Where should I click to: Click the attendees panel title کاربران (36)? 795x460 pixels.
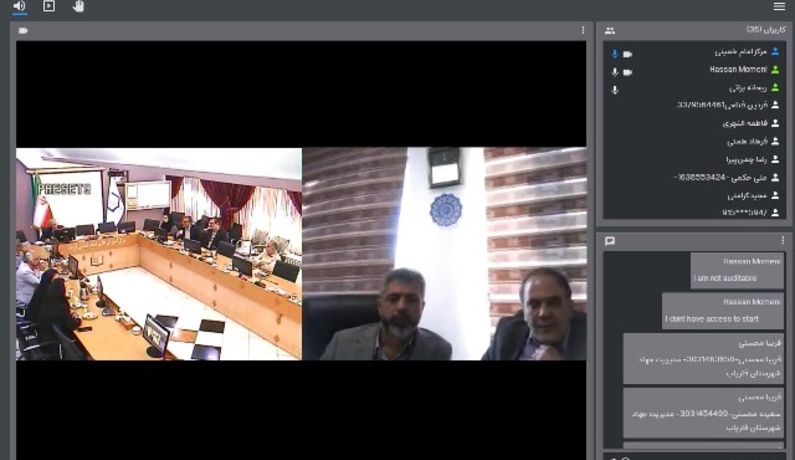coord(766,30)
